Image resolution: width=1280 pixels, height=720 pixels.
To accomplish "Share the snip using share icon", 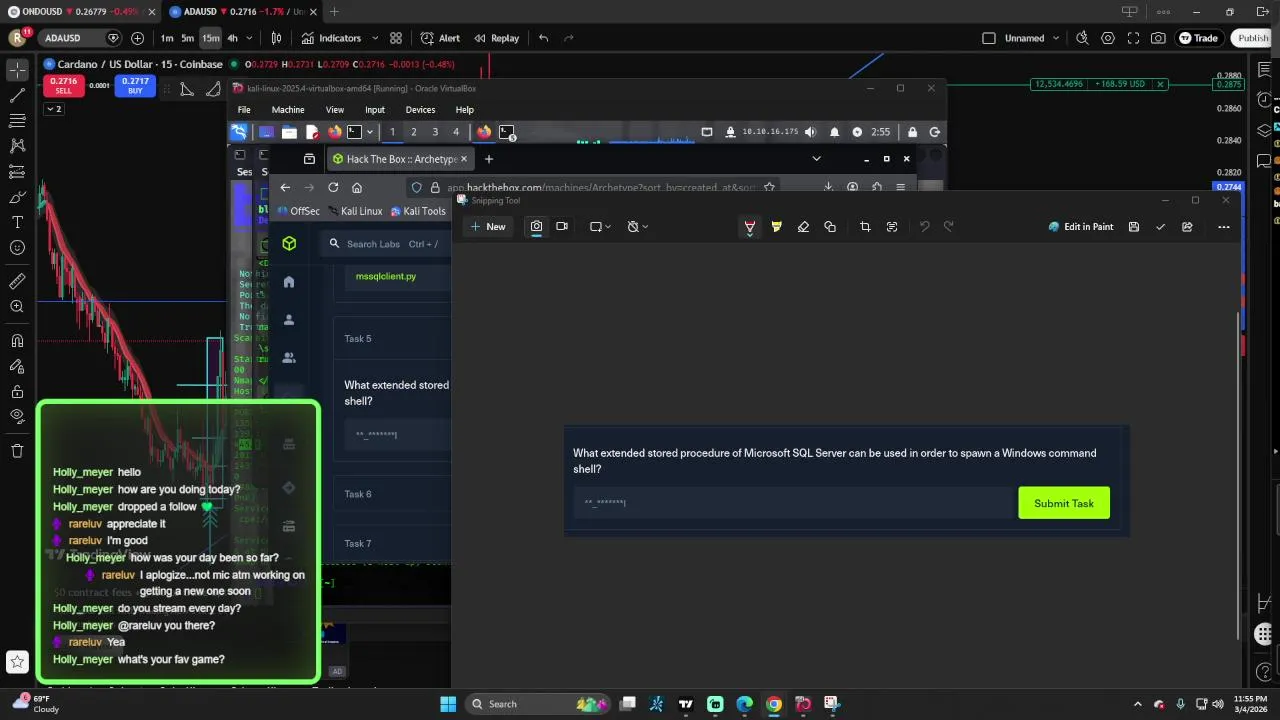I will [1187, 227].
